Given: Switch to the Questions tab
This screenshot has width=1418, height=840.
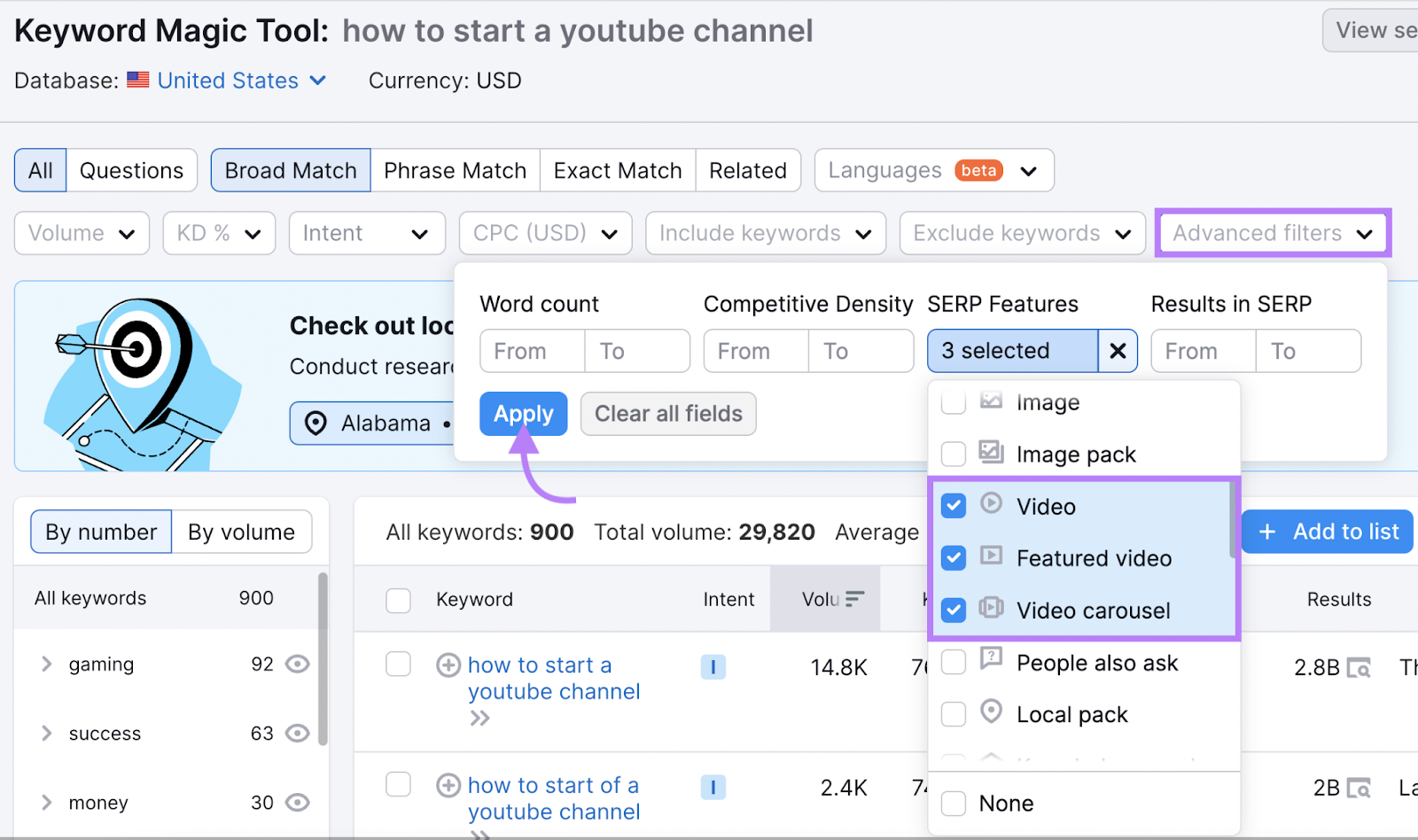Looking at the screenshot, I should point(132,170).
